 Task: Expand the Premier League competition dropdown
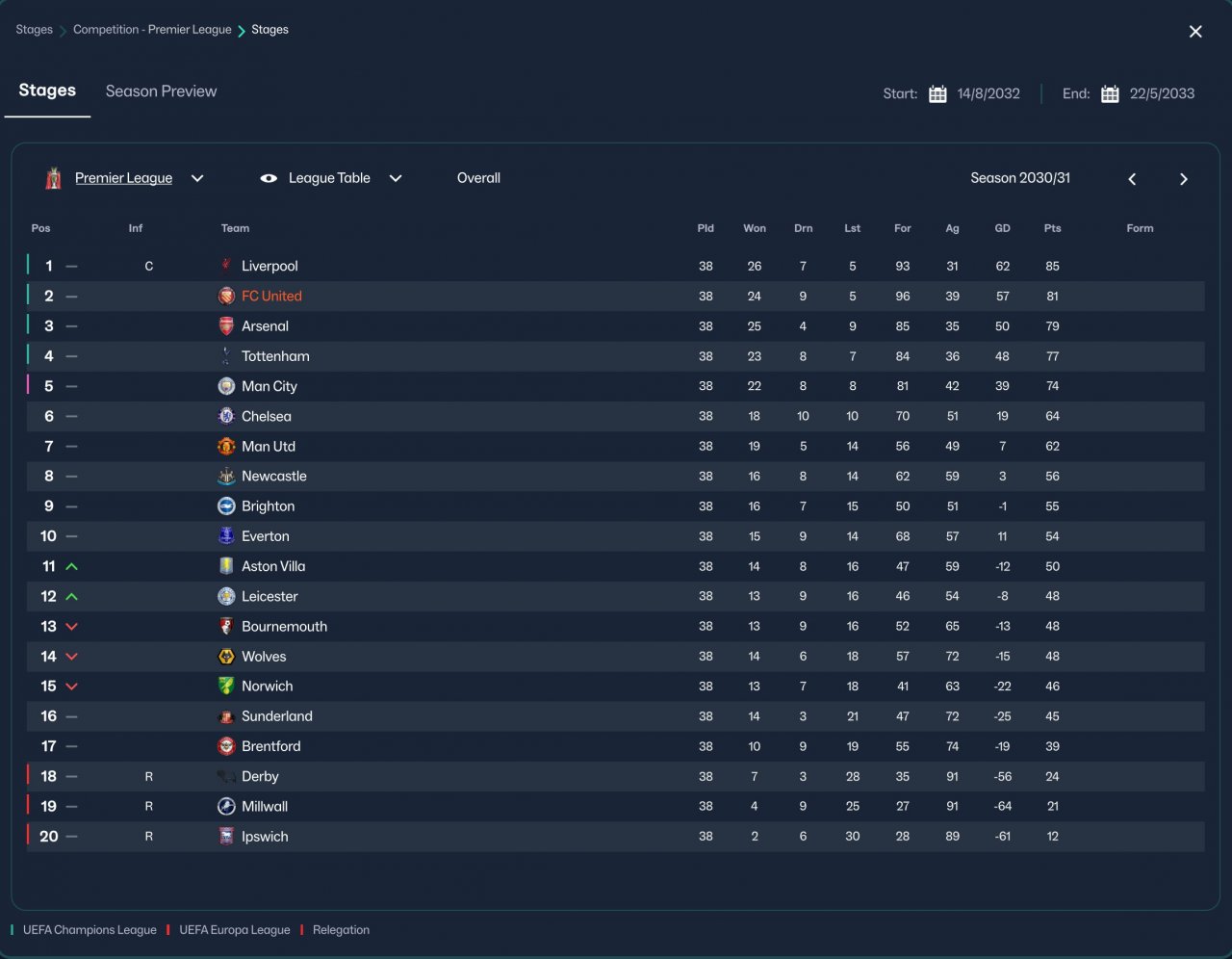(x=197, y=178)
